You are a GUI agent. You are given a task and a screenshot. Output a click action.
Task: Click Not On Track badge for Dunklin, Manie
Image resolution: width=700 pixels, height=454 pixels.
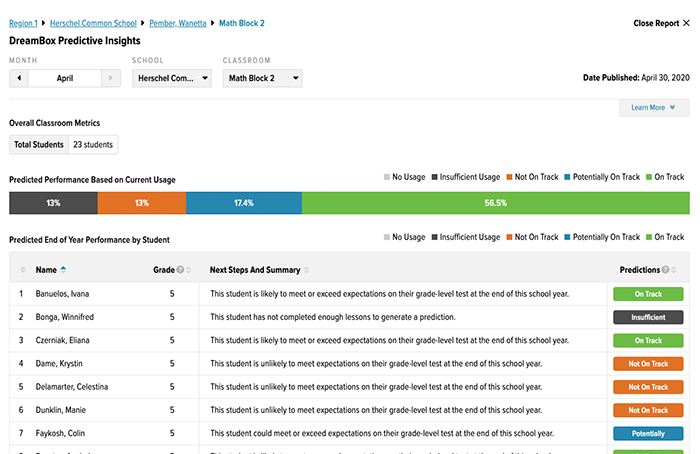648,410
